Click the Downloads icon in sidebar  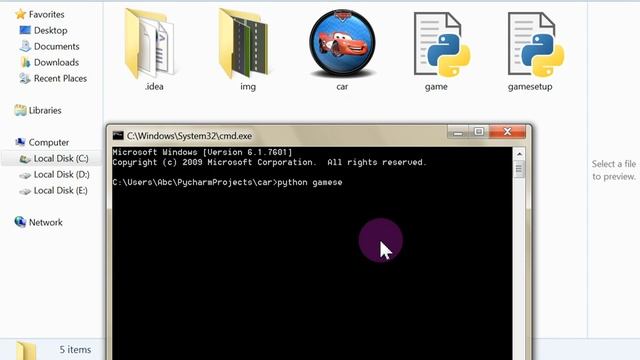click(25, 62)
